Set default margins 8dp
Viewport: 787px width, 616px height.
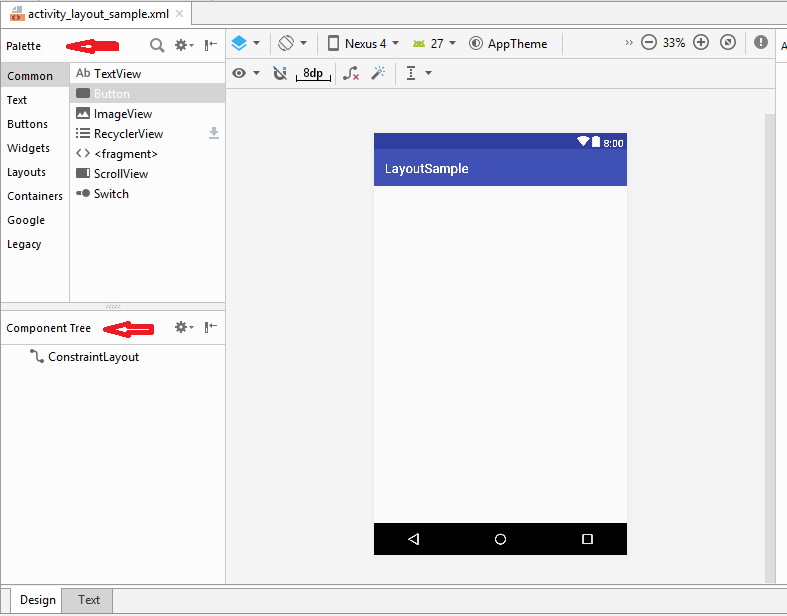pyautogui.click(x=313, y=73)
